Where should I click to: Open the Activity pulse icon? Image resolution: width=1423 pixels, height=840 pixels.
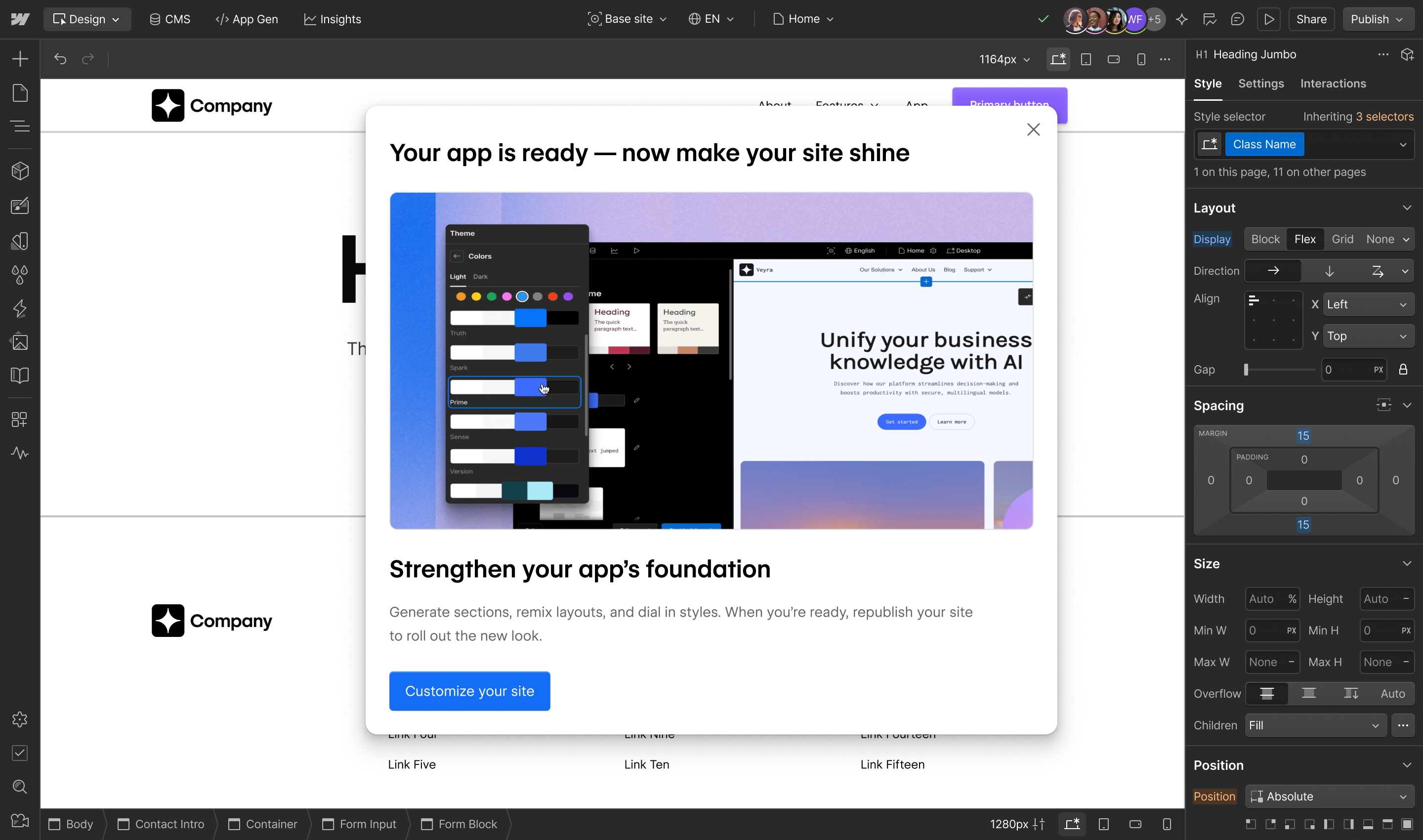(x=20, y=453)
